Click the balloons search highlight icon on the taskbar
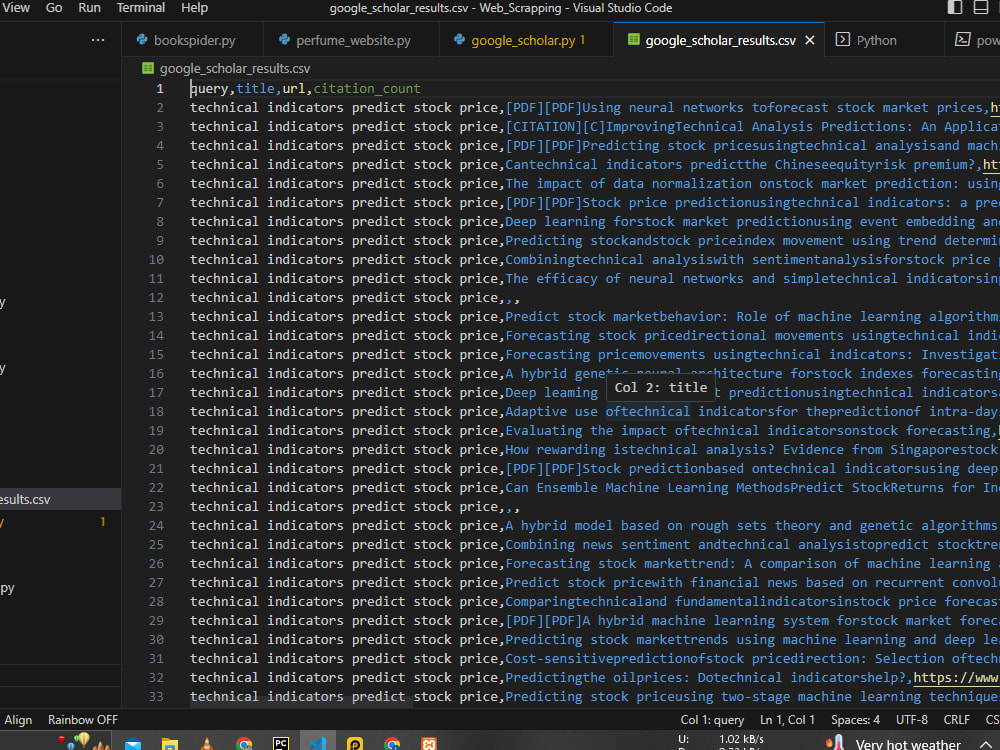 pos(83,741)
